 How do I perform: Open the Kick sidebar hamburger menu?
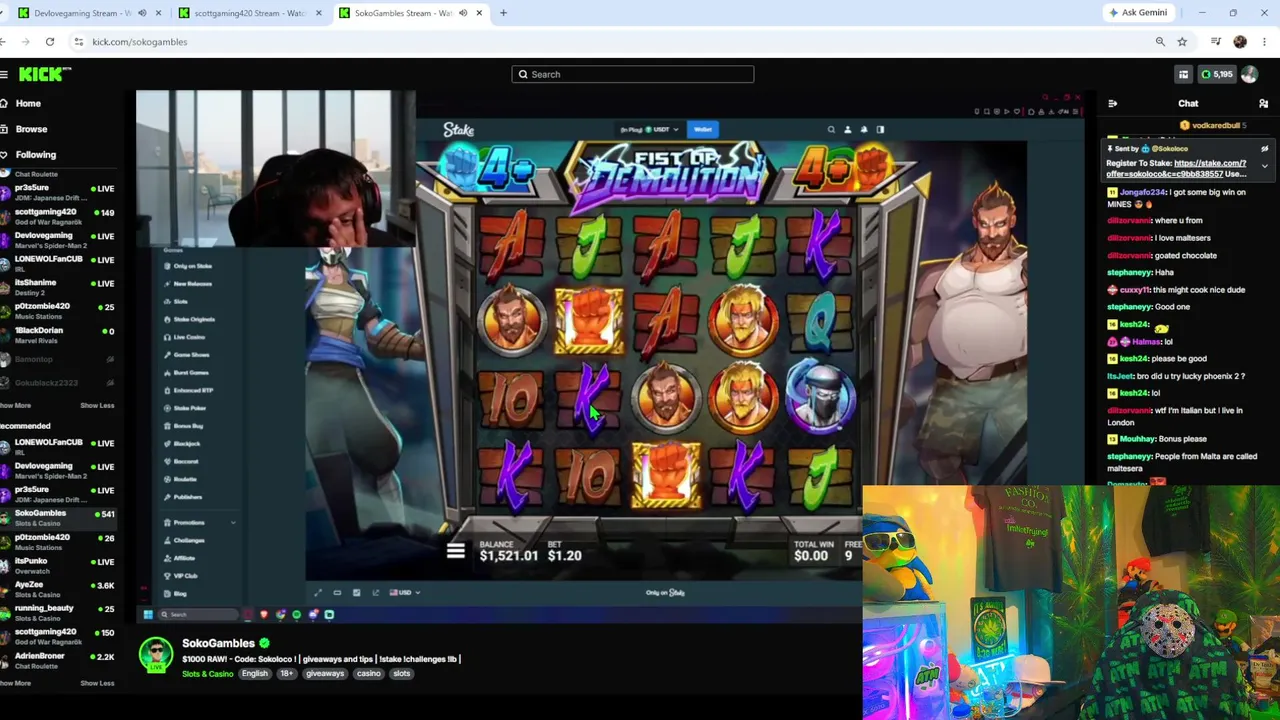click(4, 74)
